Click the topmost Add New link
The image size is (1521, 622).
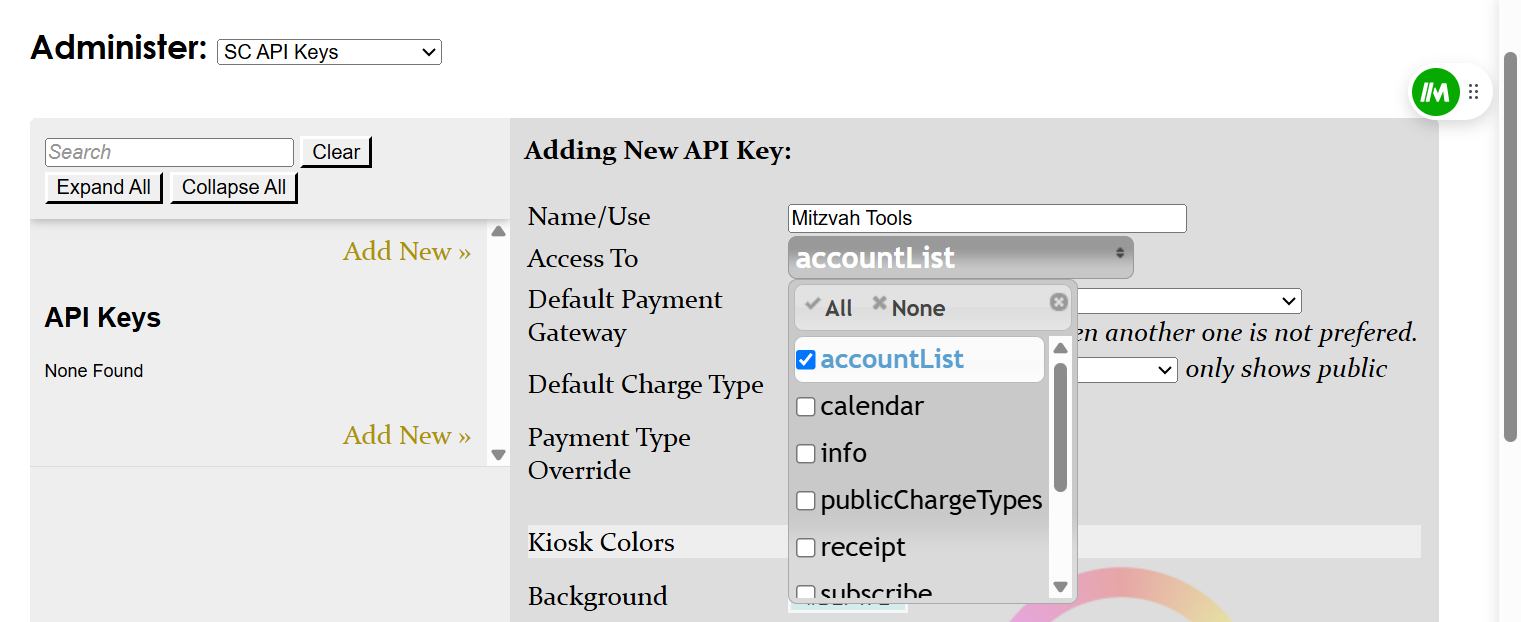coord(406,252)
